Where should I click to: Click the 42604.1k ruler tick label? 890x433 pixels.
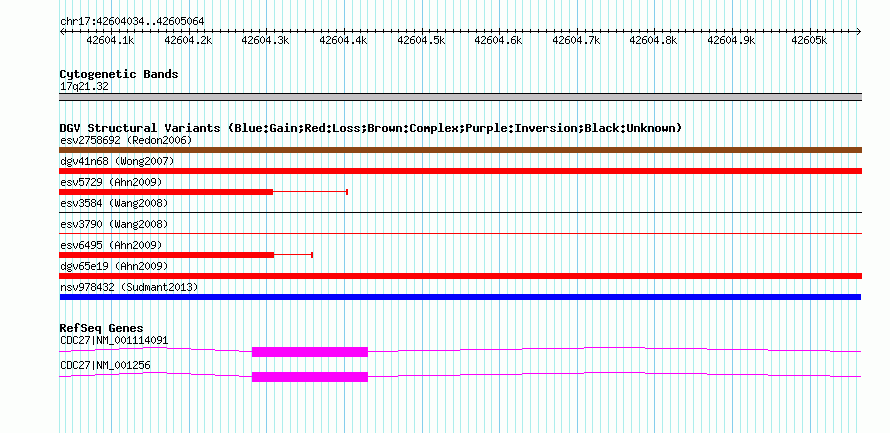coord(110,40)
